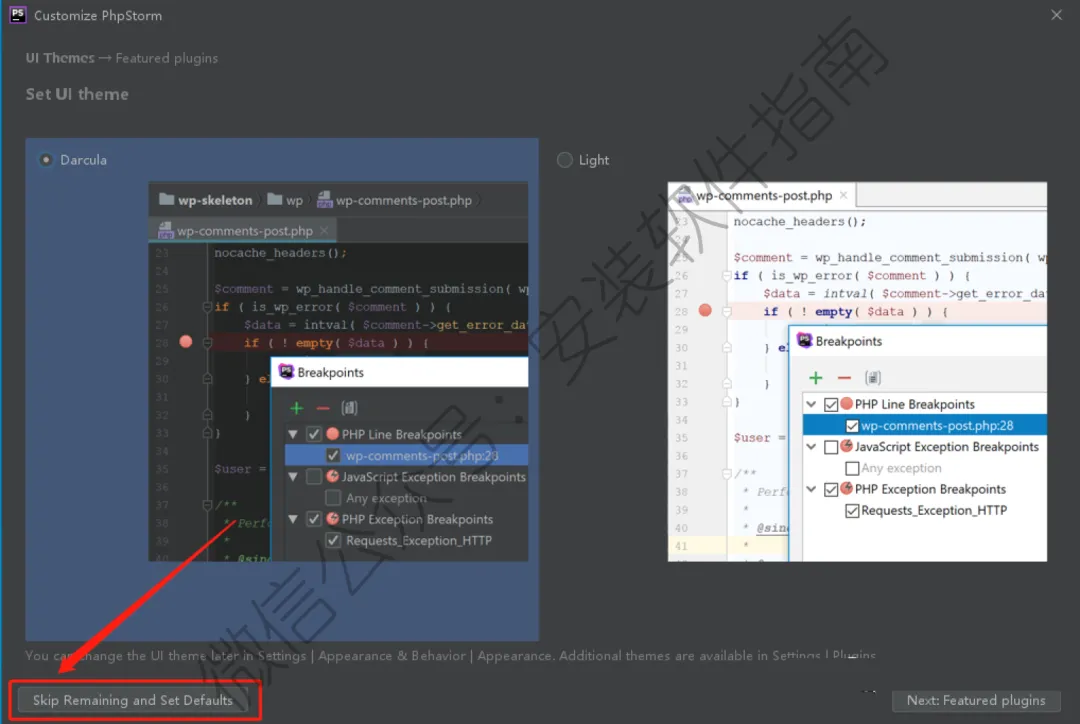Toggle JavaScript Exception Breakpoints checkbox in Light preview
Viewport: 1080px width, 724px height.
831,447
